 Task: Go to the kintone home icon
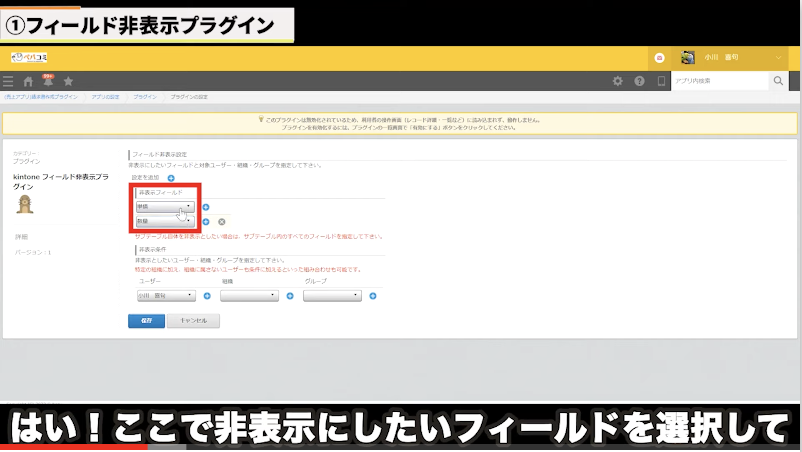(28, 81)
